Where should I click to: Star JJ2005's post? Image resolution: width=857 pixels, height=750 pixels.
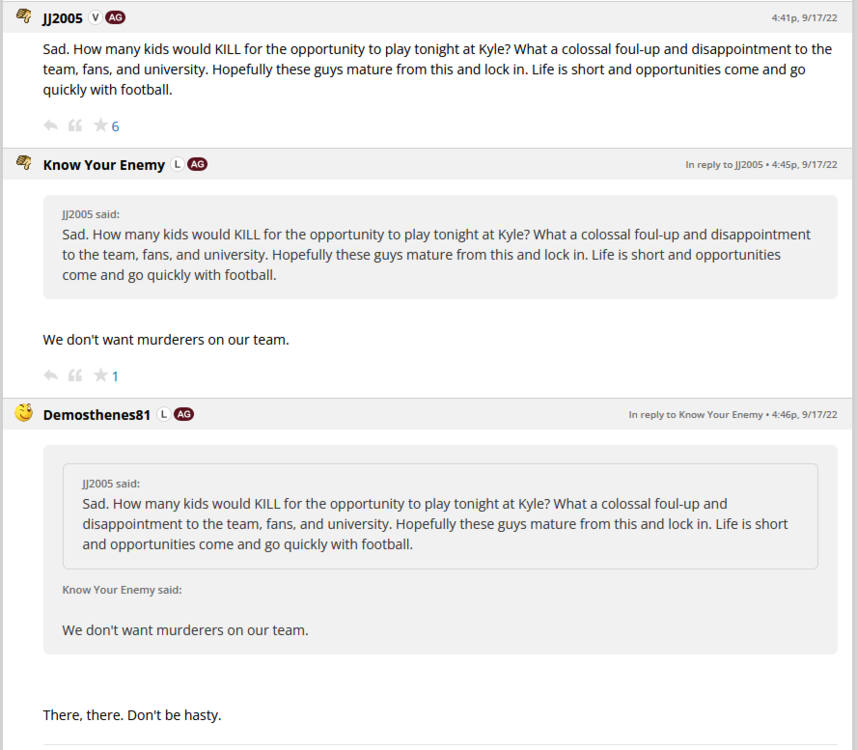pos(100,126)
